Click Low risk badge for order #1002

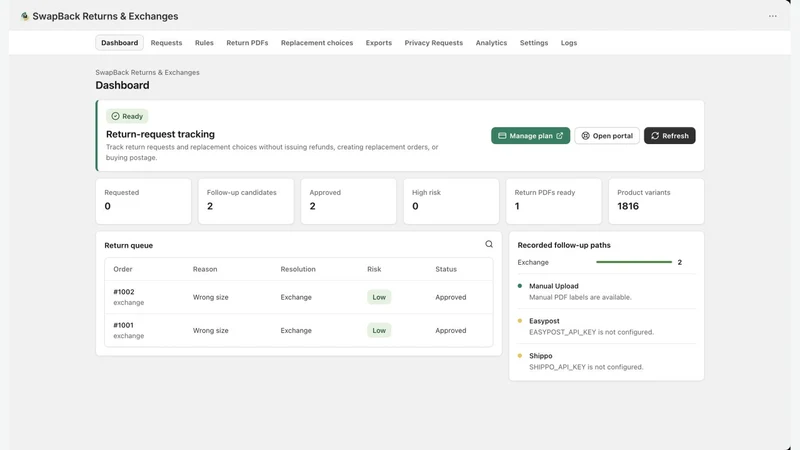tap(379, 297)
